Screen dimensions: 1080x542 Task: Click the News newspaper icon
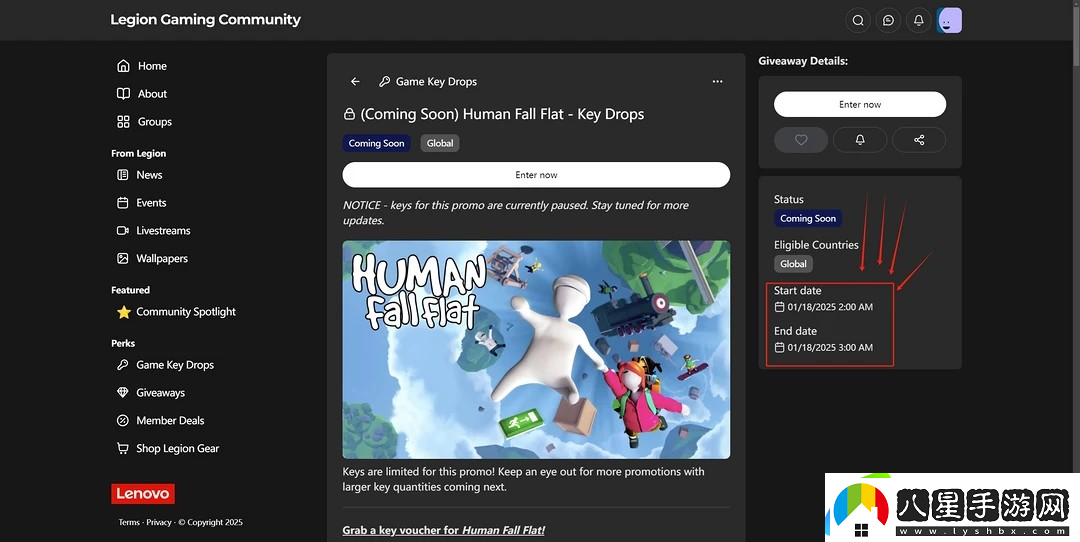point(123,175)
